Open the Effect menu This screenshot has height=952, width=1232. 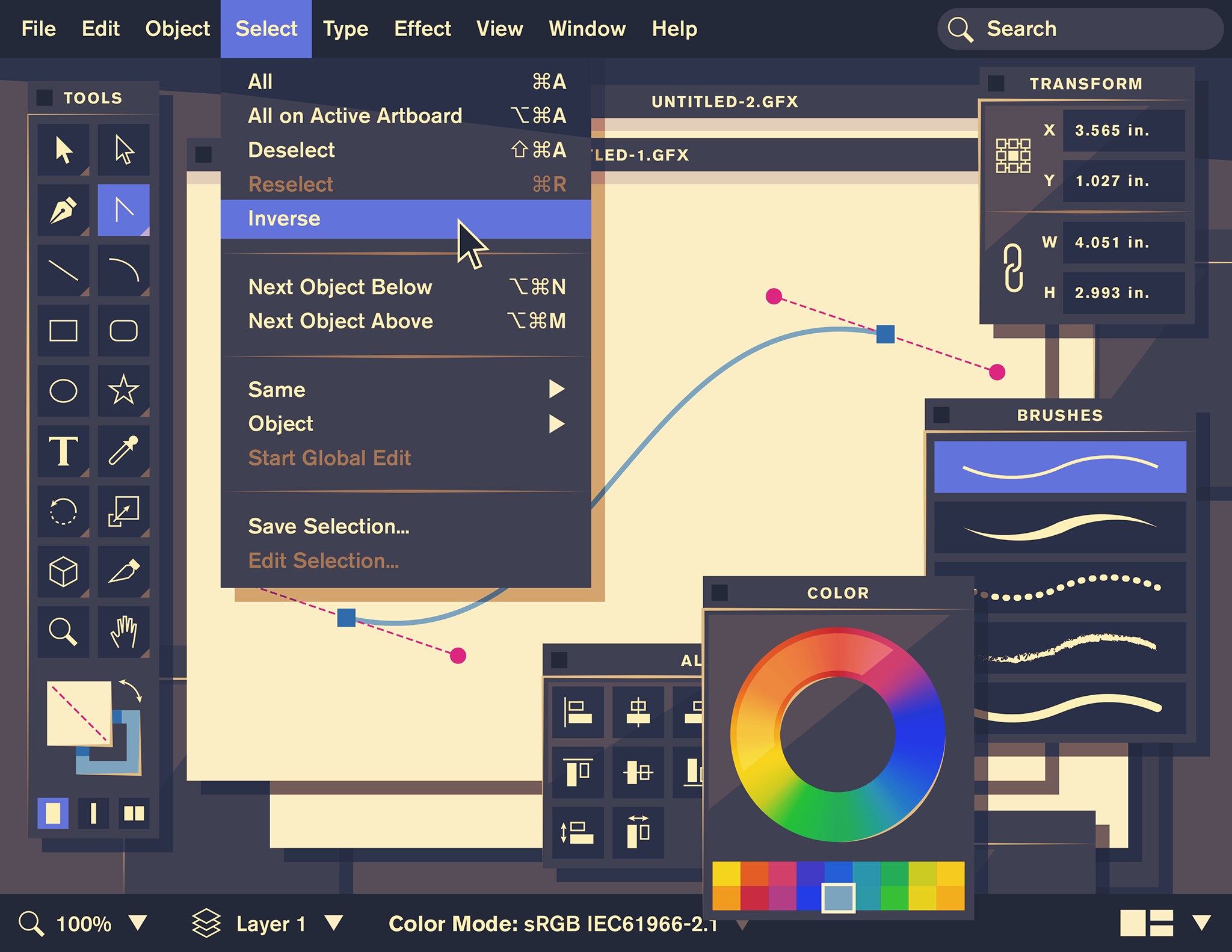coord(422,29)
